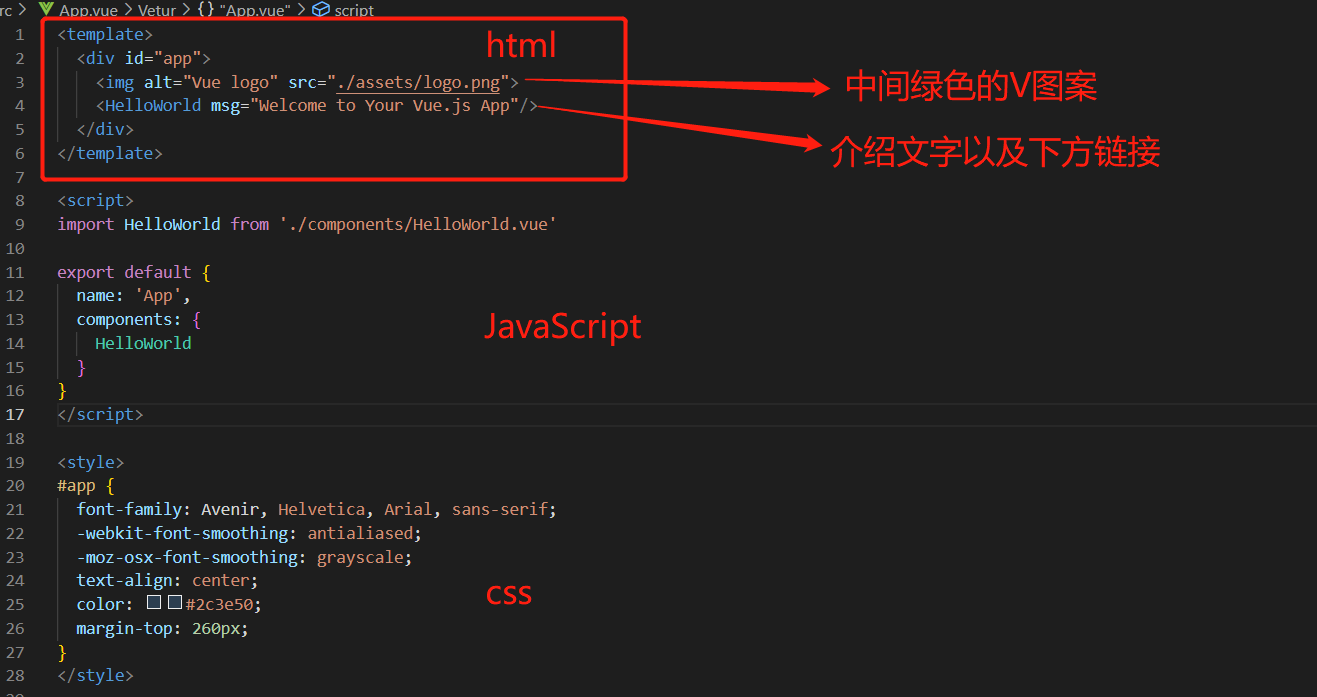
Task: Click the import keyword
Action: click(x=86, y=224)
